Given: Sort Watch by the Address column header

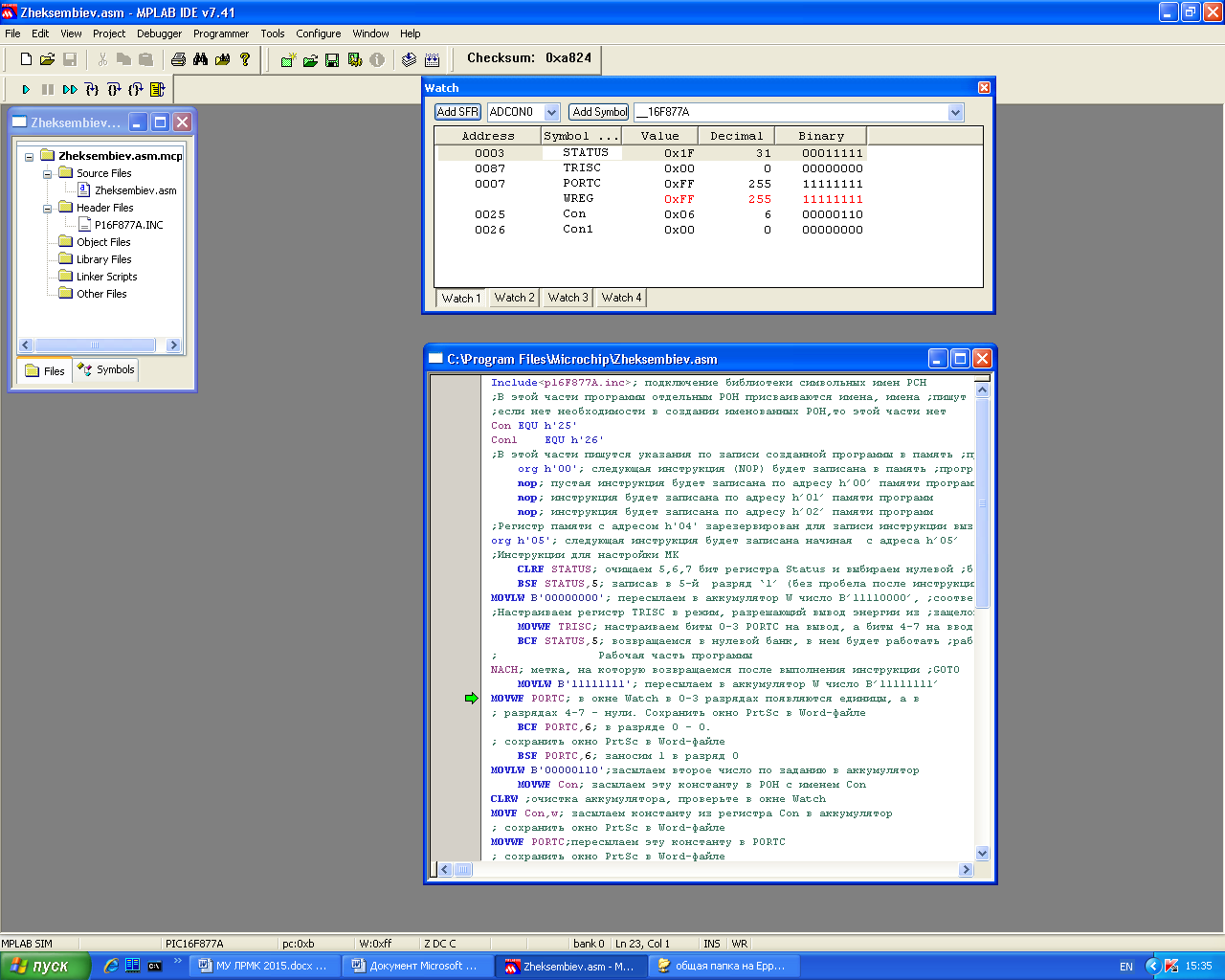Looking at the screenshot, I should point(488,136).
